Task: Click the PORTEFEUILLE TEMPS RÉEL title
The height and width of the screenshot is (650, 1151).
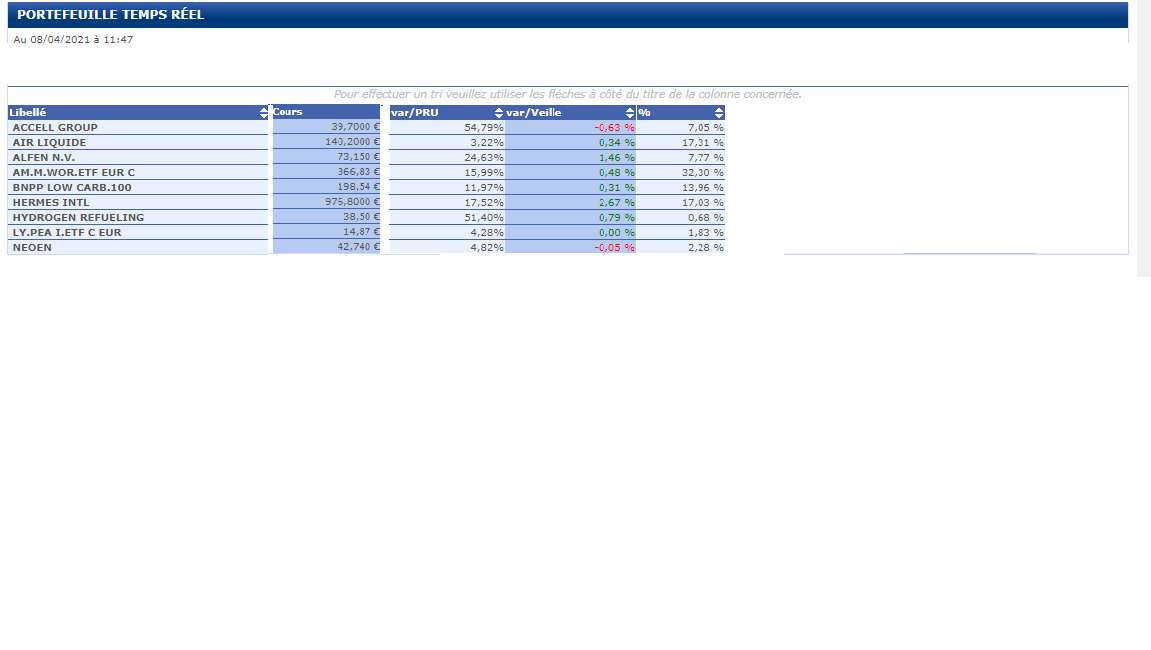Action: pos(111,15)
